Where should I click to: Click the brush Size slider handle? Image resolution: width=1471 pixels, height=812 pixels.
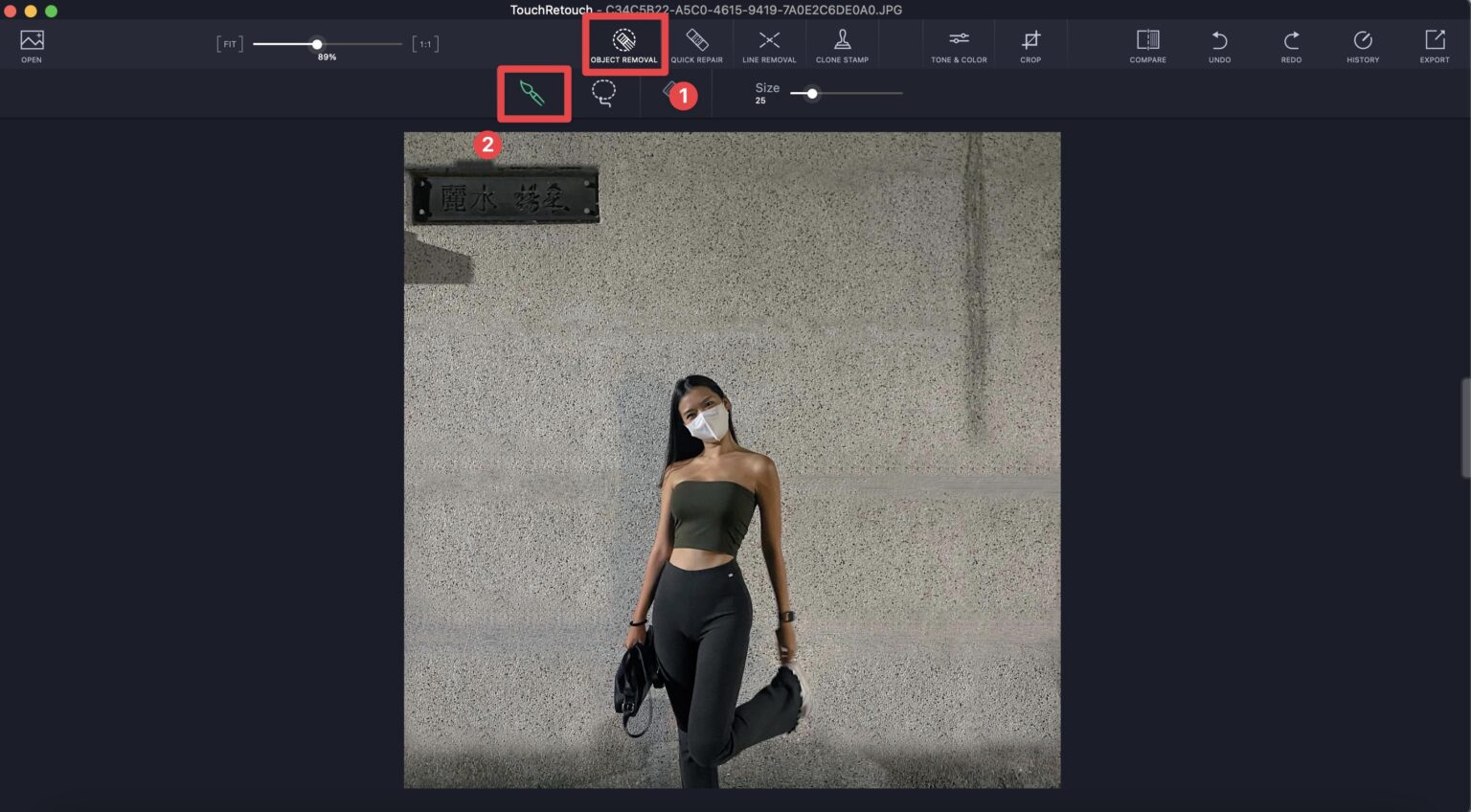[x=812, y=94]
